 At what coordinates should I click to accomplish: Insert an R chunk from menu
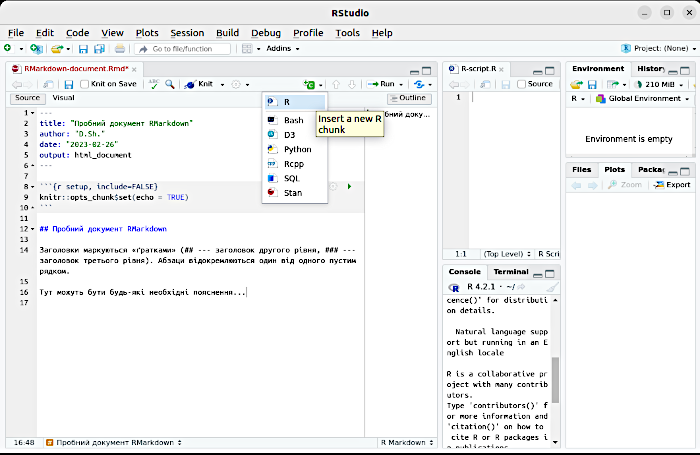[x=295, y=102]
